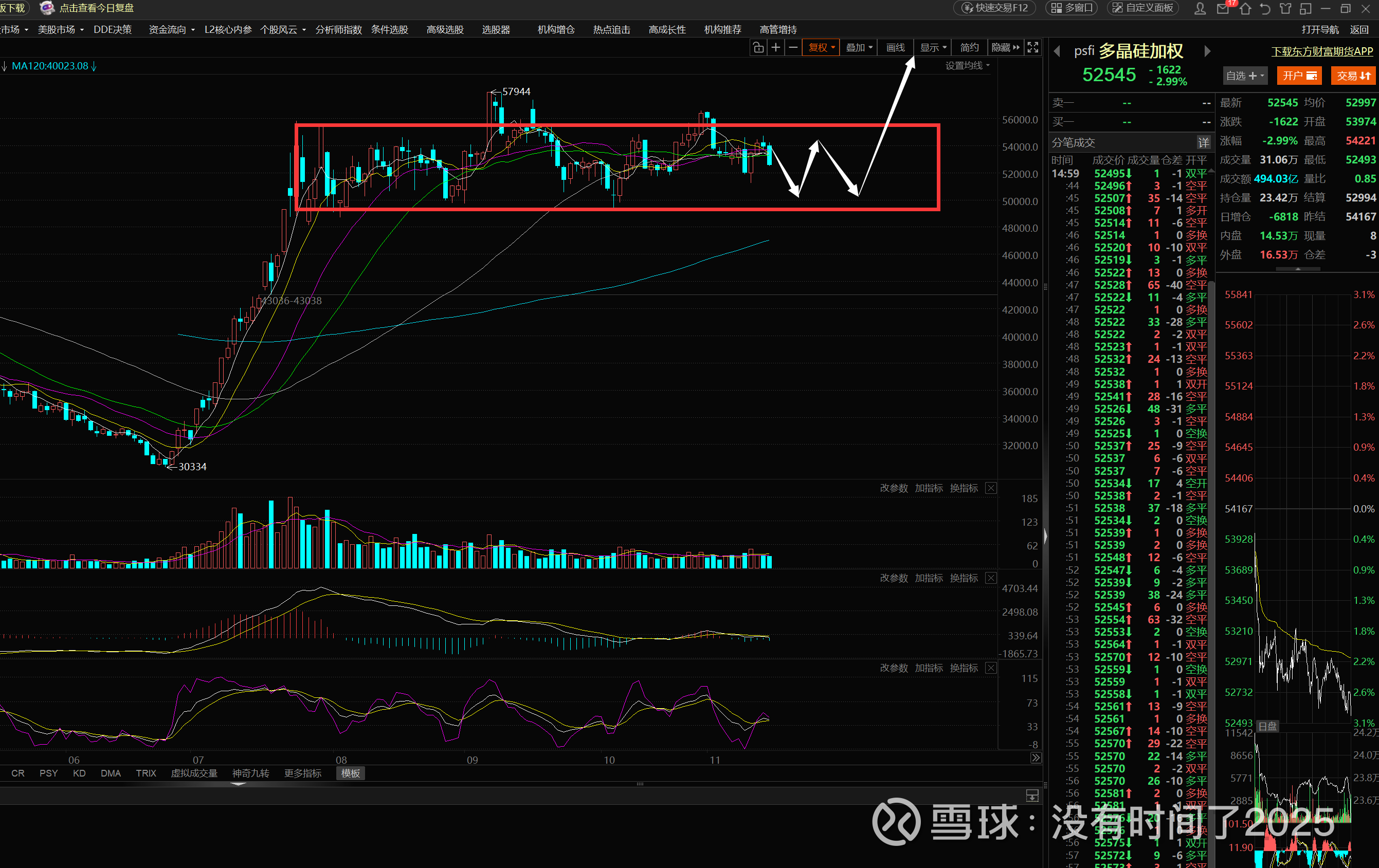
Task: Expand the 设置均线 dropdown
Action: pyautogui.click(x=967, y=66)
